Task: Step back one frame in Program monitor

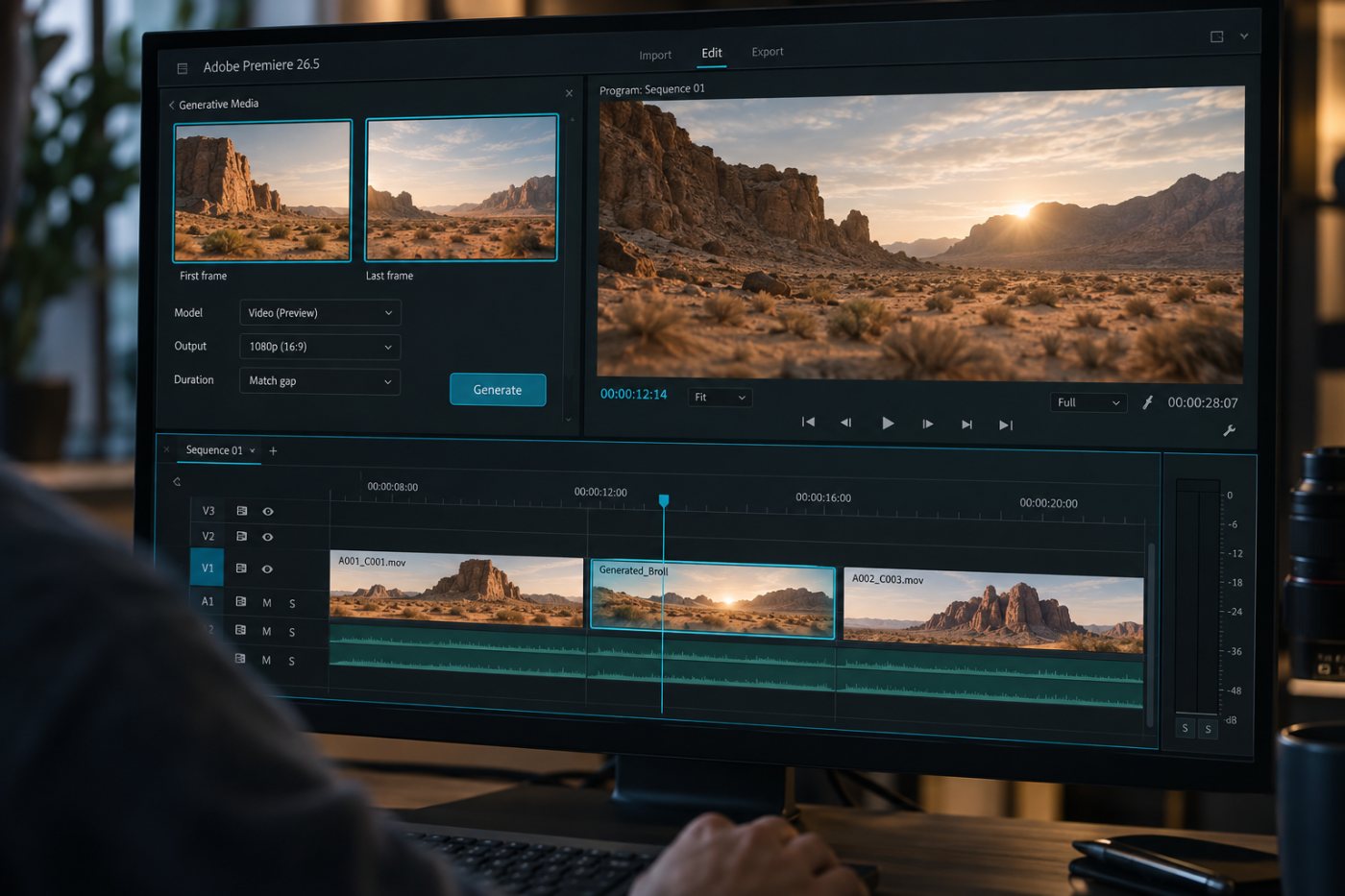Action: (846, 423)
